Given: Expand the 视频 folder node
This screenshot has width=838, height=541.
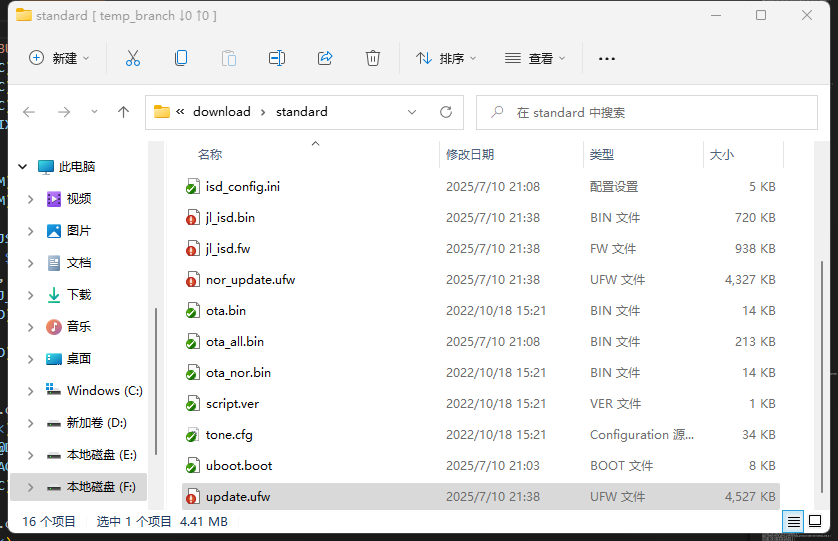Looking at the screenshot, I should [30, 199].
